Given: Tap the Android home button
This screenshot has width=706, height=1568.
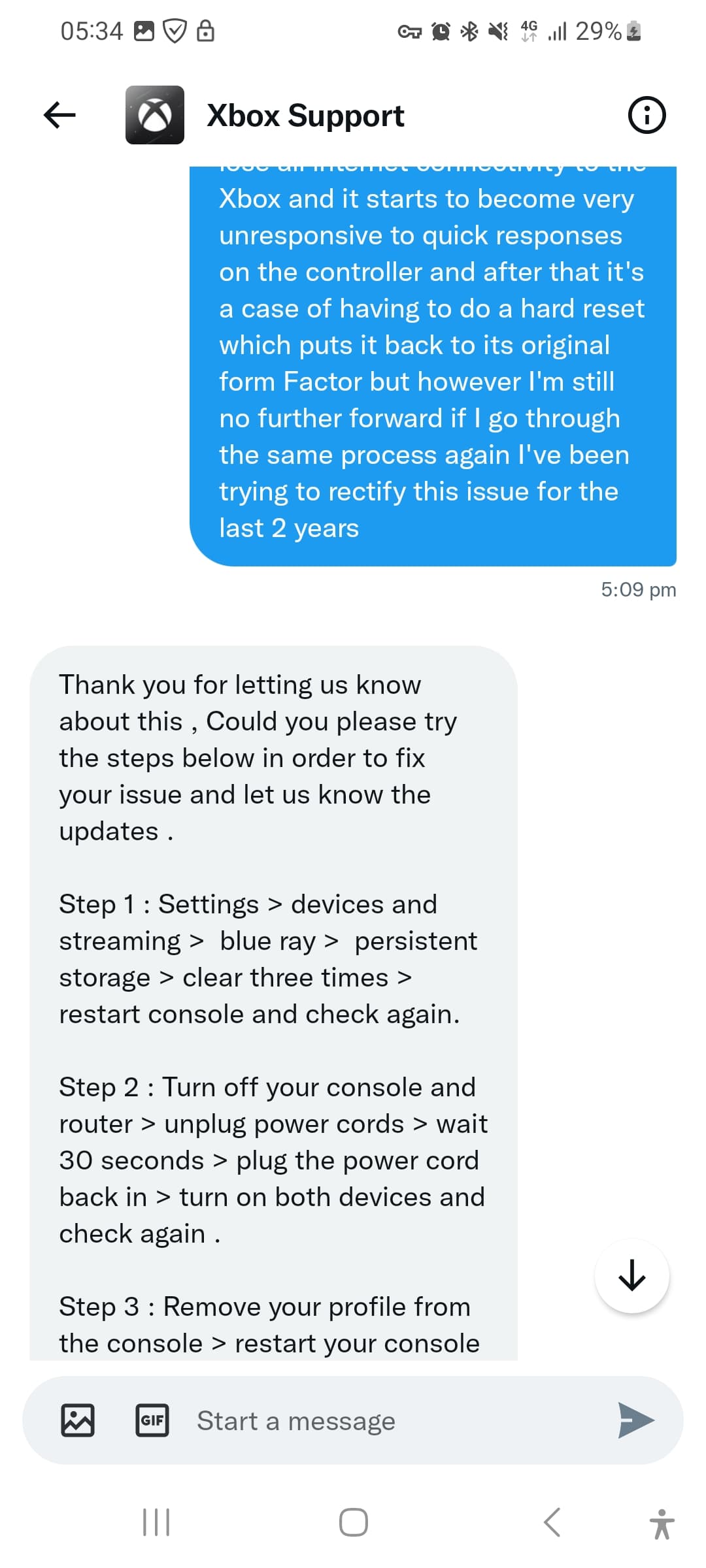Looking at the screenshot, I should click(x=353, y=1522).
